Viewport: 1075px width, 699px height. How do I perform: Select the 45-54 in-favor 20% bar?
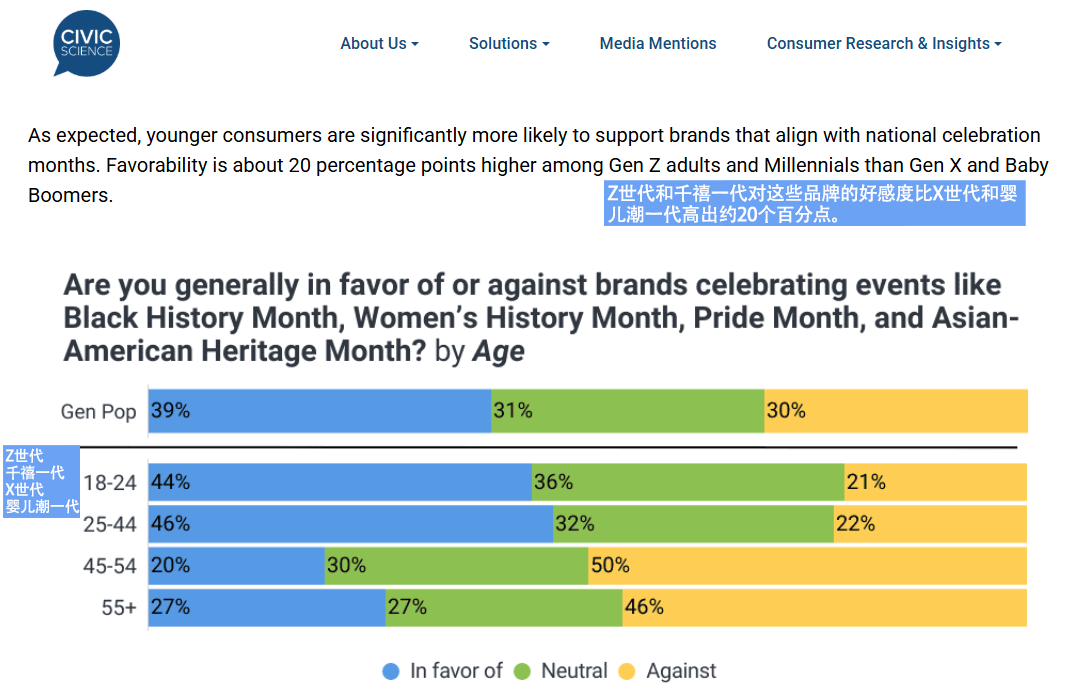click(237, 566)
